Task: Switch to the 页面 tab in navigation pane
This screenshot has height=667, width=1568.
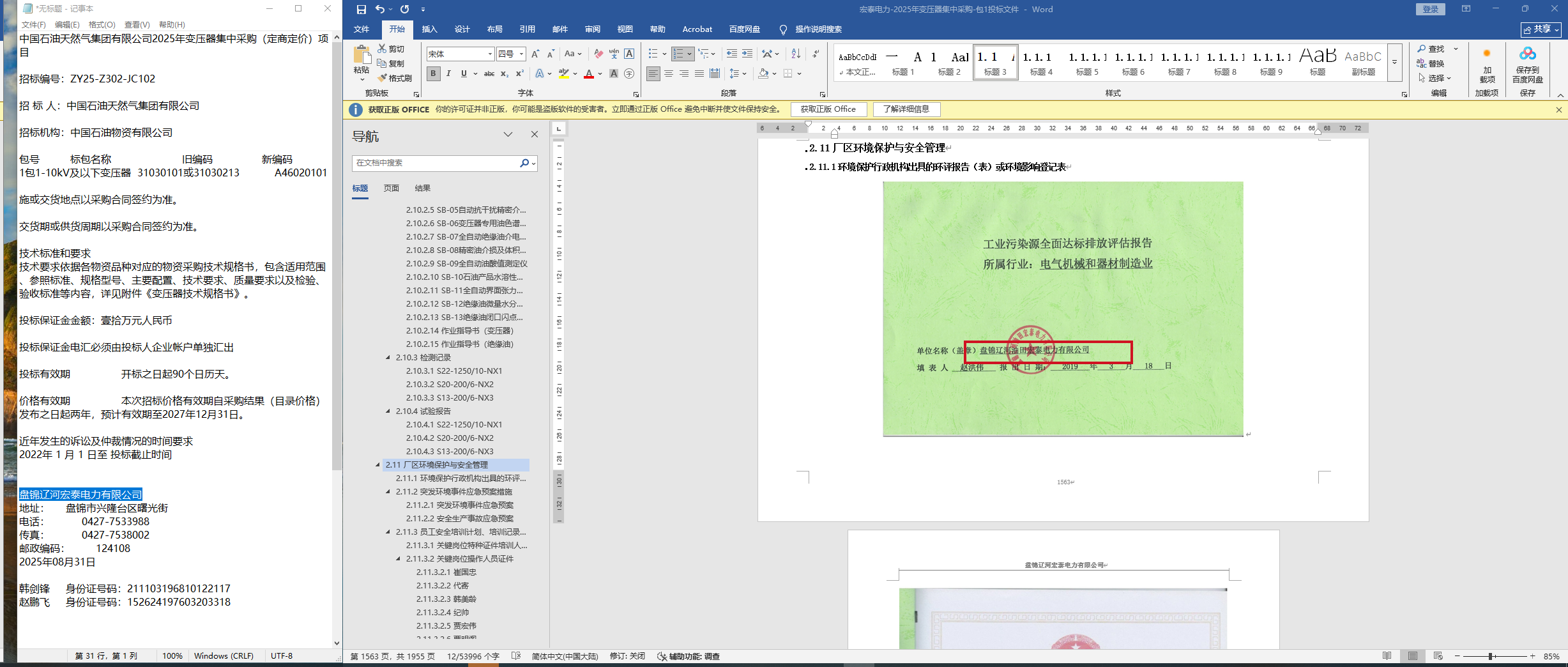Action: [392, 188]
